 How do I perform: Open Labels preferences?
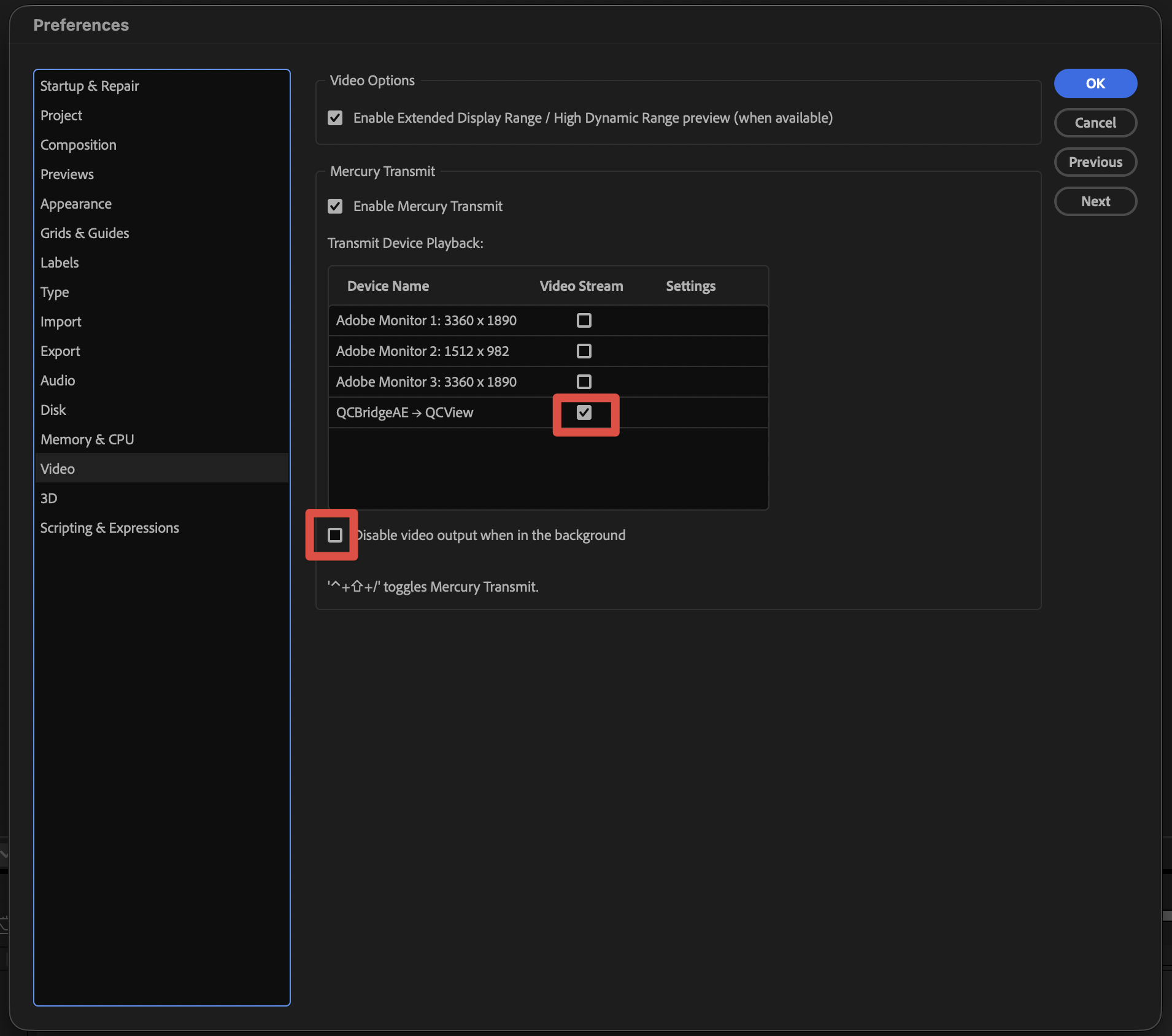(x=162, y=263)
